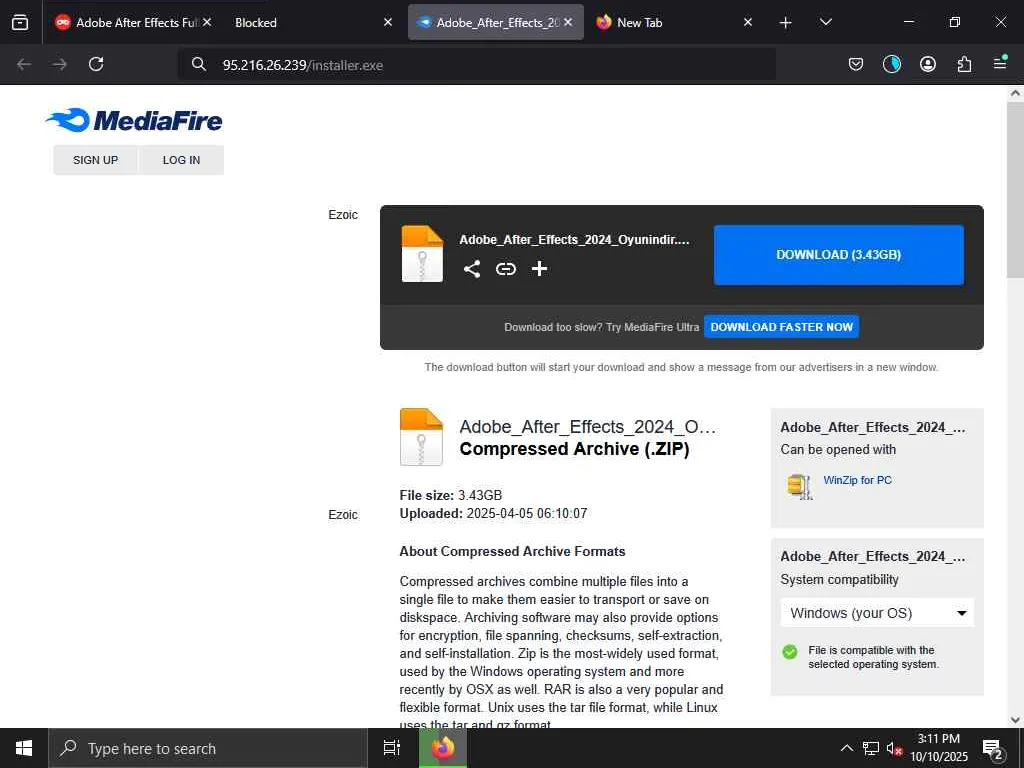The width and height of the screenshot is (1024, 768).
Task: Open the Extensions puzzle icon
Action: 964,64
